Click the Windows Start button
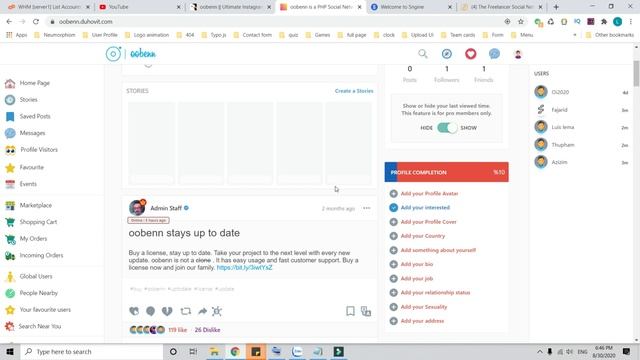The width and height of the screenshot is (640, 360). pyautogui.click(x=10, y=351)
